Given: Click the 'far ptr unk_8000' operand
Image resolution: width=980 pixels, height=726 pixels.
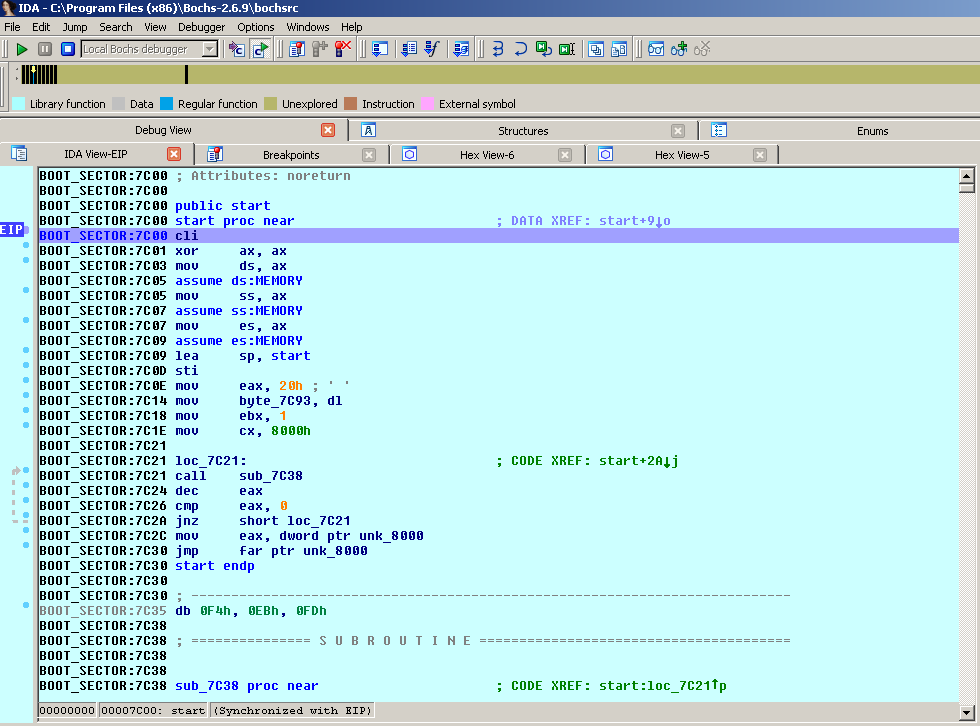Looking at the screenshot, I should [303, 550].
